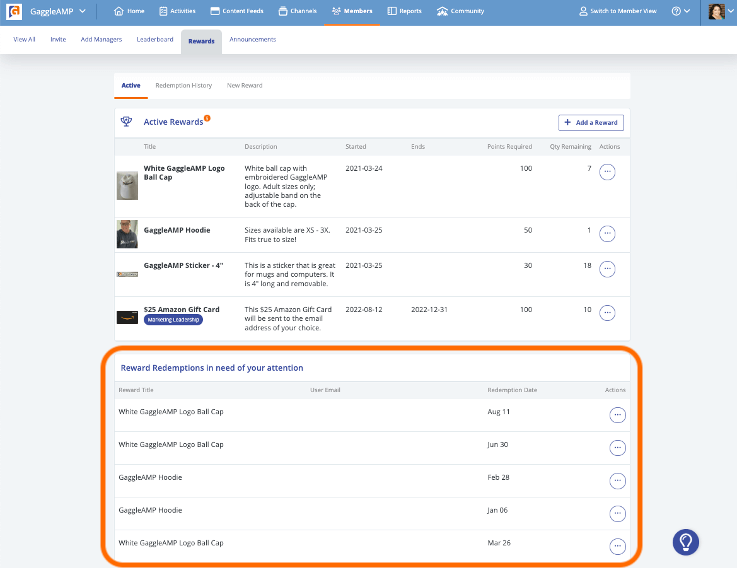Click the GaggleAMP Hoodie thumbnail image
737x568 pixels.
(x=127, y=234)
